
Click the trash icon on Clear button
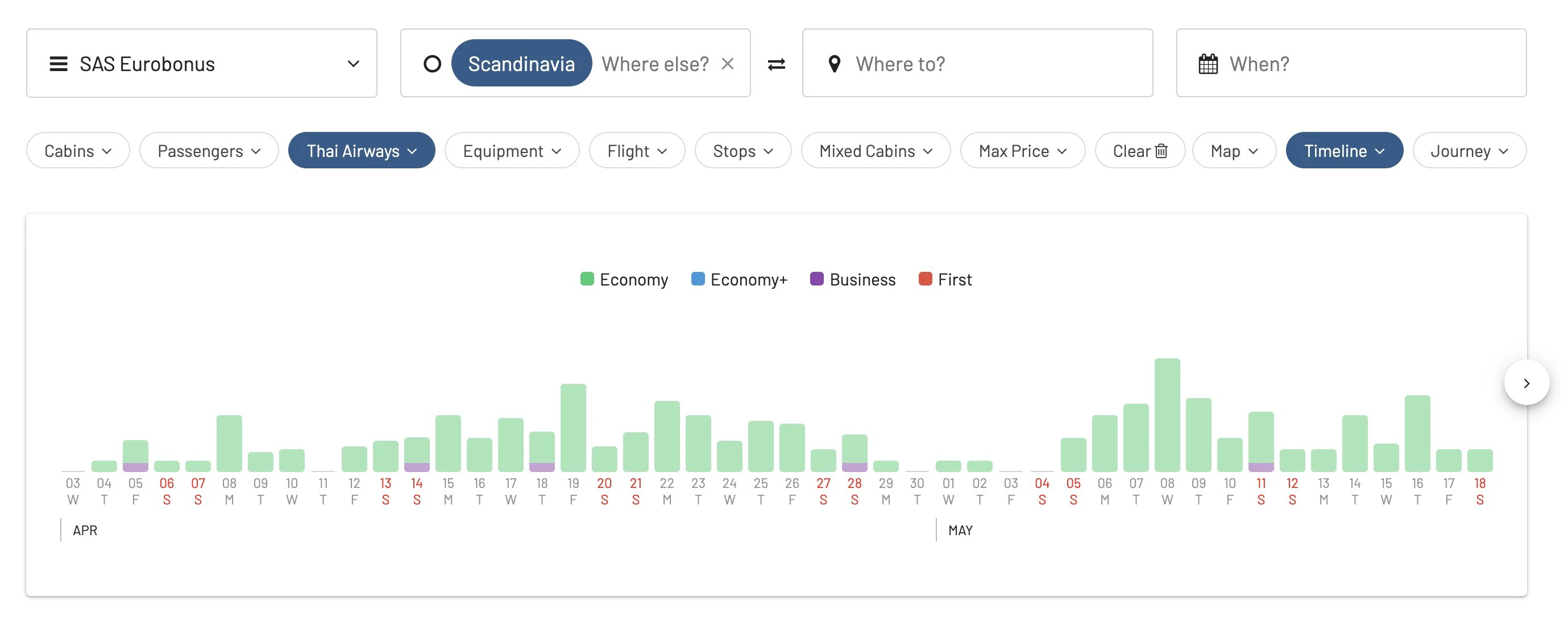pos(1161,150)
